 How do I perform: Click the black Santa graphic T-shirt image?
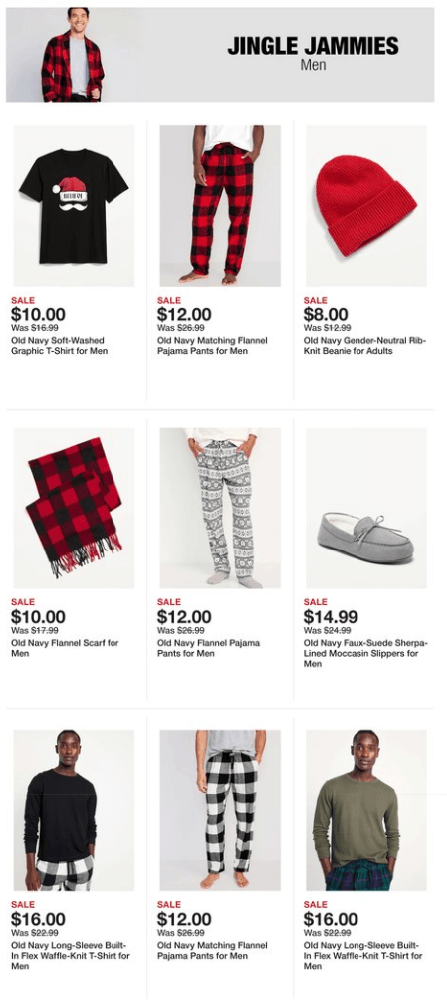pos(74,206)
